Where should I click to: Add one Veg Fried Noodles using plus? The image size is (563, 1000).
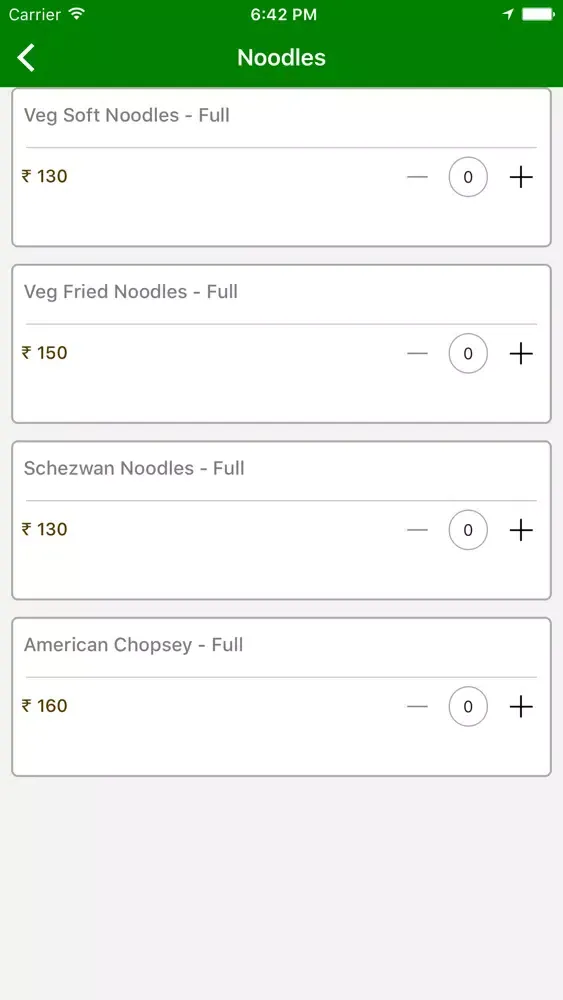(x=521, y=353)
